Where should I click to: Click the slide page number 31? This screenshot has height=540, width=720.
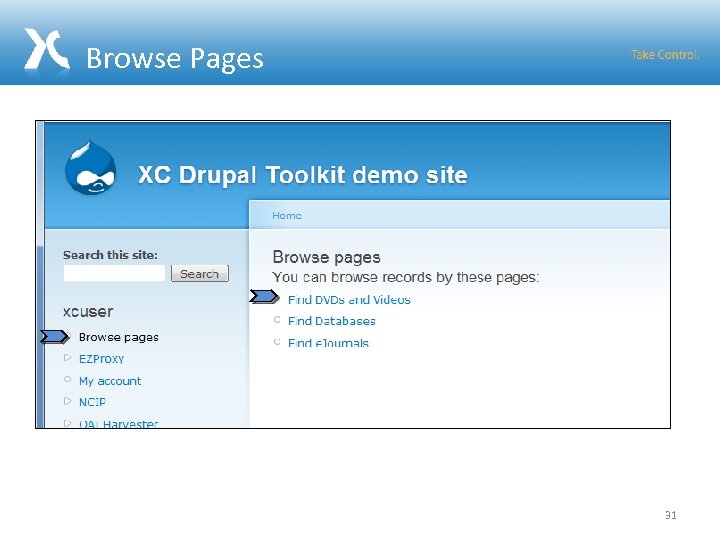670,515
